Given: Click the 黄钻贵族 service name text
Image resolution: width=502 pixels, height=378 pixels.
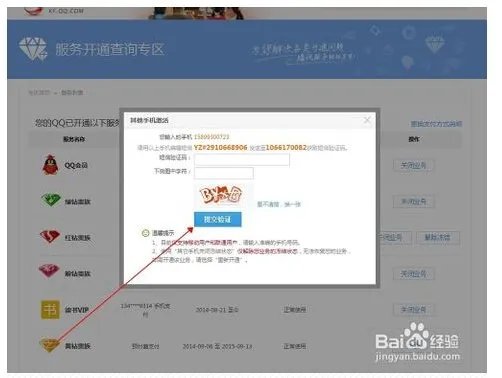Looking at the screenshot, I should click(78, 346).
